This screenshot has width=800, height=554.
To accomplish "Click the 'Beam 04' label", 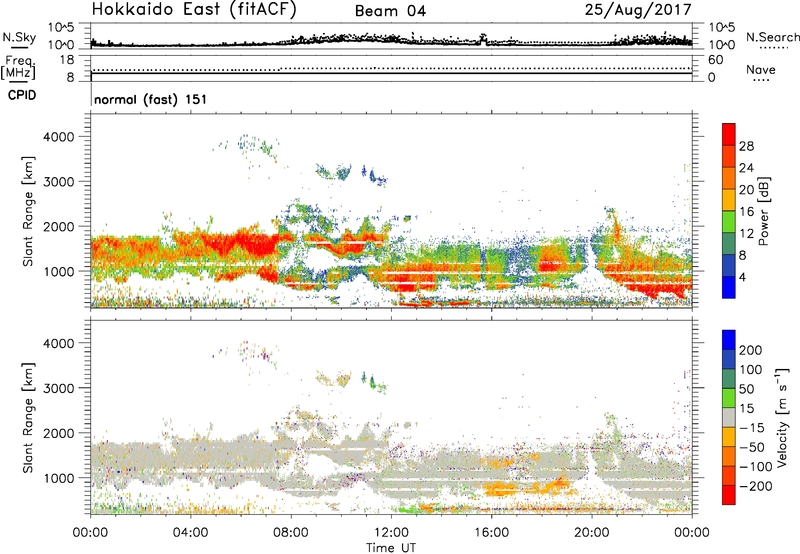I will pyautogui.click(x=390, y=11).
